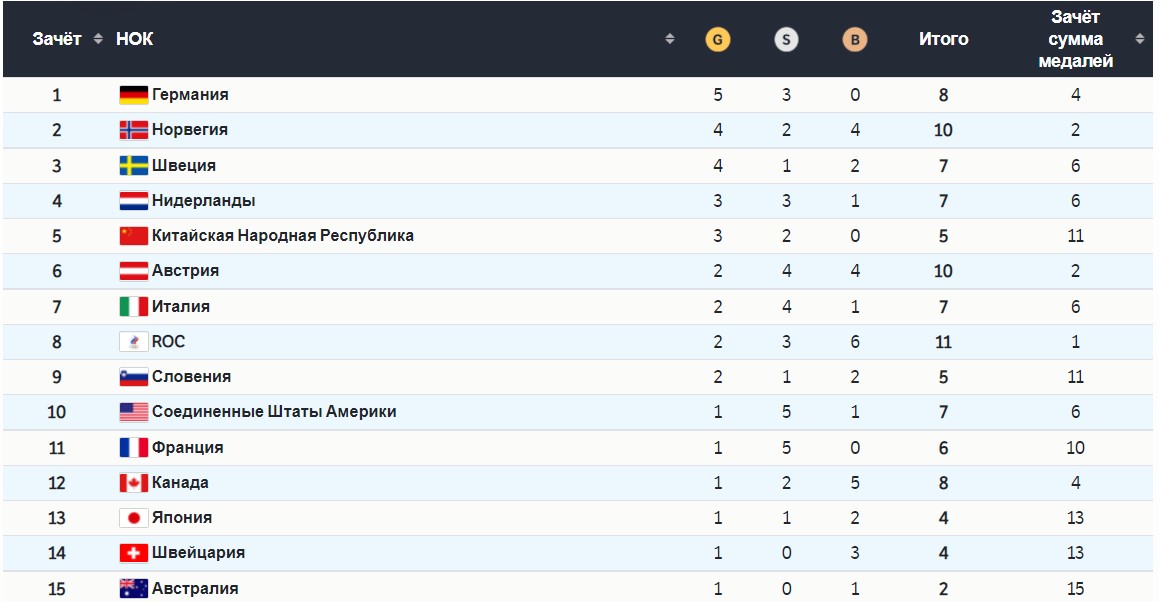Open the Нидерланды country link
Viewport: 1159px width, 602px height.
coord(203,201)
